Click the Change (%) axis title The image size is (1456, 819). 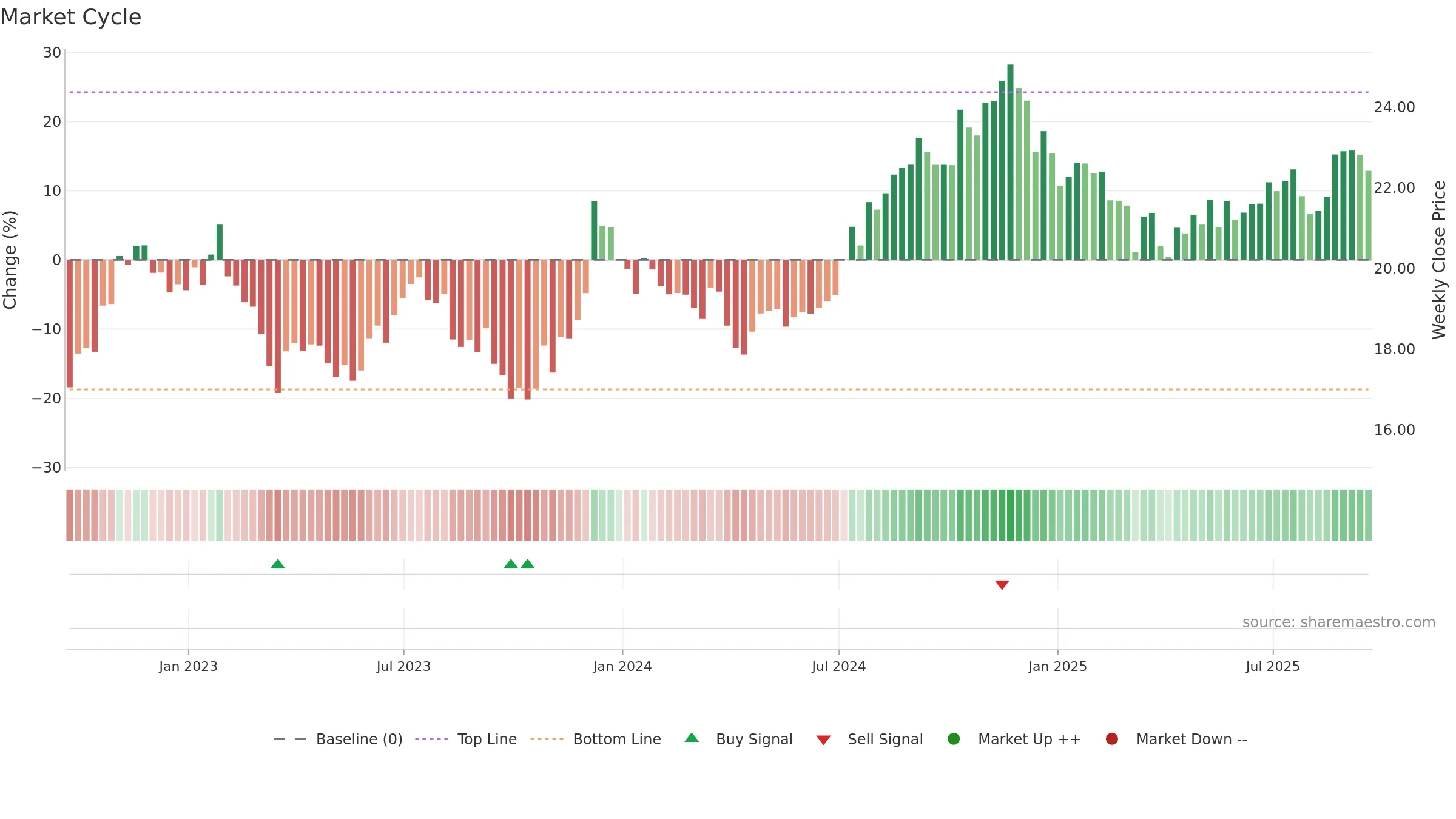click(10, 260)
